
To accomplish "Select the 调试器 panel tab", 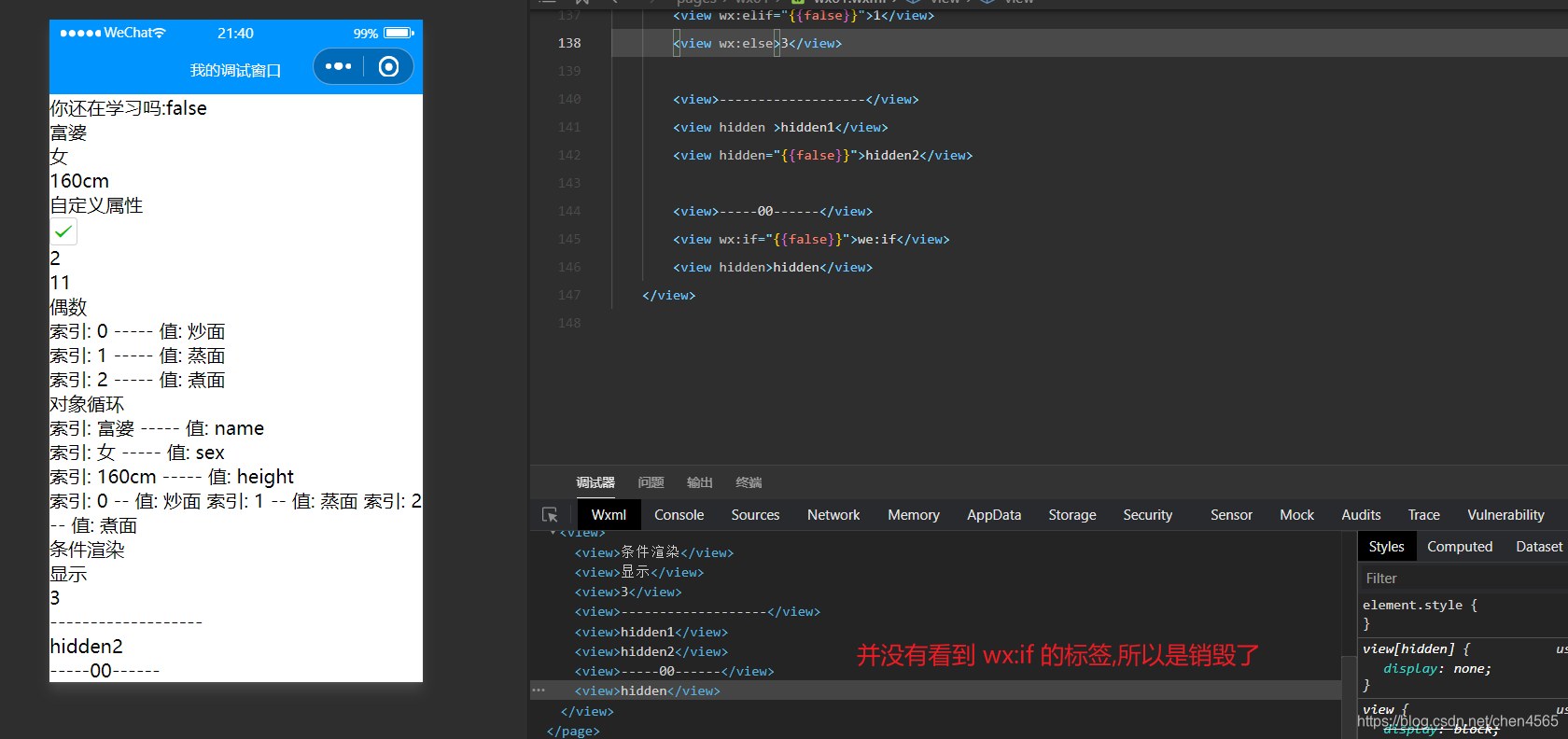I will point(595,482).
